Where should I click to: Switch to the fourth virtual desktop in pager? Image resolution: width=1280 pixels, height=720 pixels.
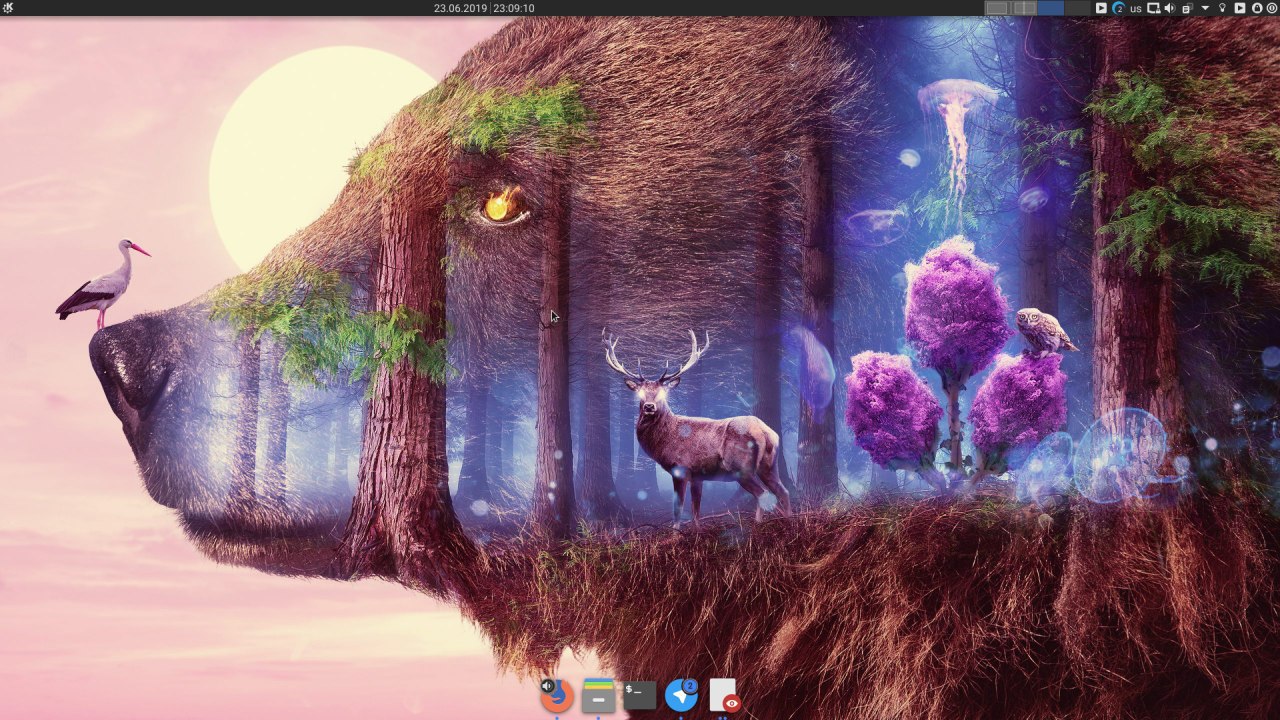click(1077, 8)
